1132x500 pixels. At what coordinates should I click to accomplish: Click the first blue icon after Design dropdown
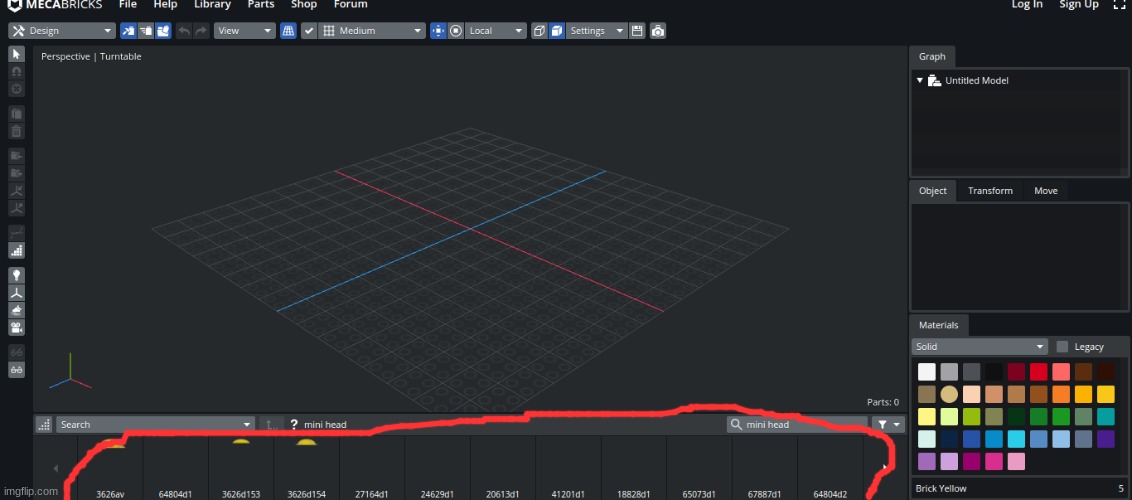coord(128,31)
